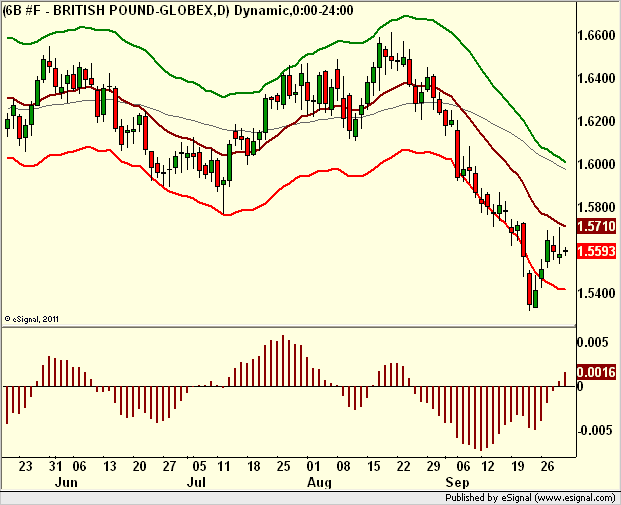
Task: Click the date label 31 on time axis
Action: (x=55, y=466)
